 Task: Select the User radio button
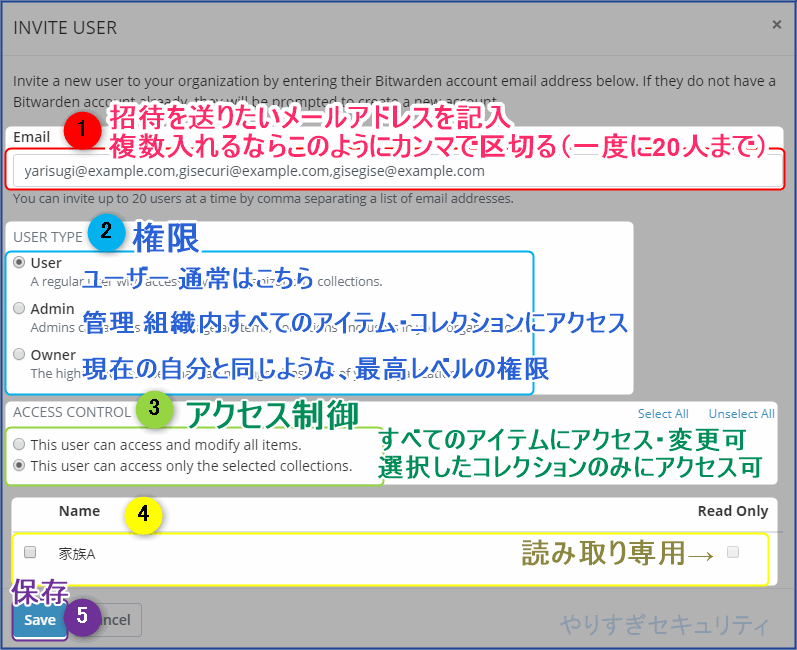click(19, 262)
